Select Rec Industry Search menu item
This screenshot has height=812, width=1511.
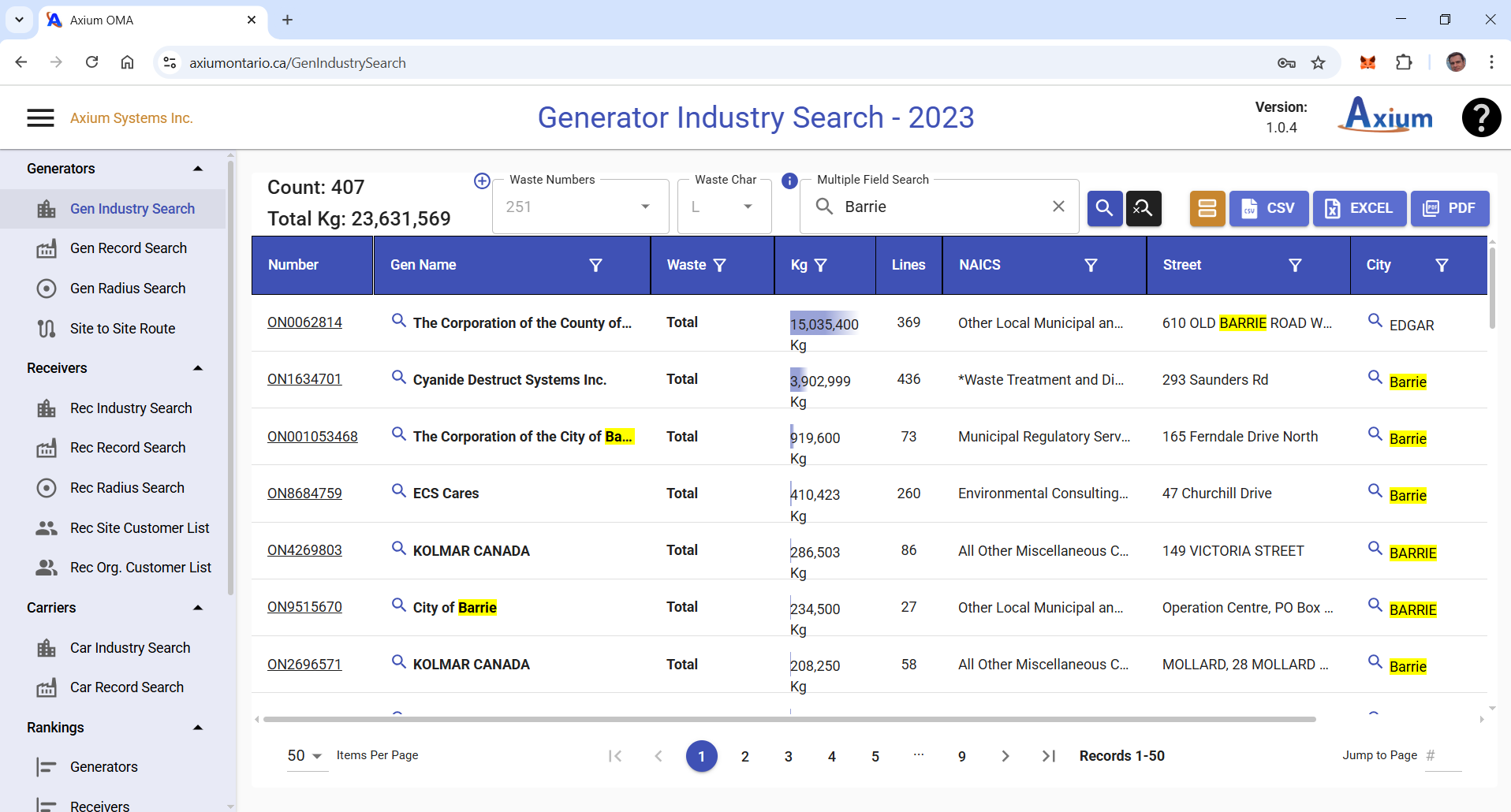[x=131, y=408]
